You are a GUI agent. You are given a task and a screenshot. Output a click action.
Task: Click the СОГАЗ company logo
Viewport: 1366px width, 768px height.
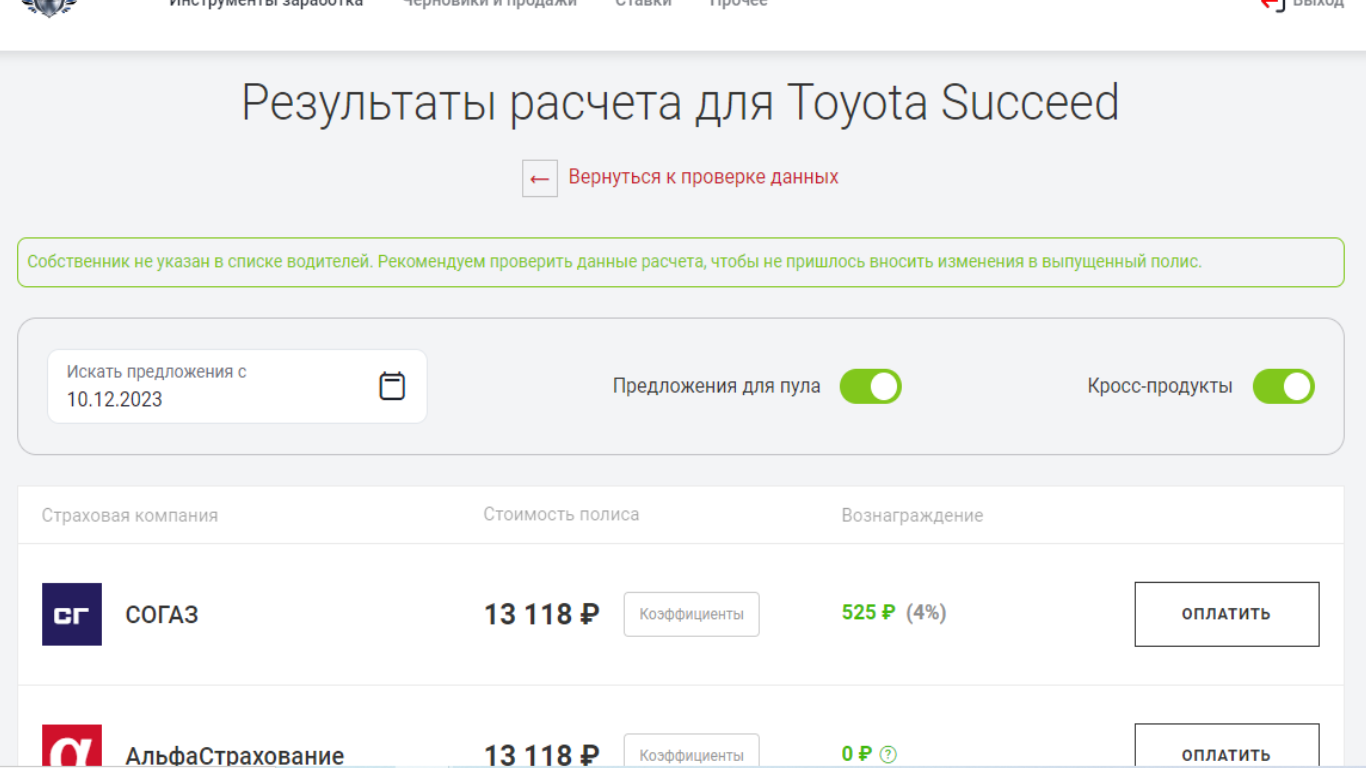coord(72,614)
